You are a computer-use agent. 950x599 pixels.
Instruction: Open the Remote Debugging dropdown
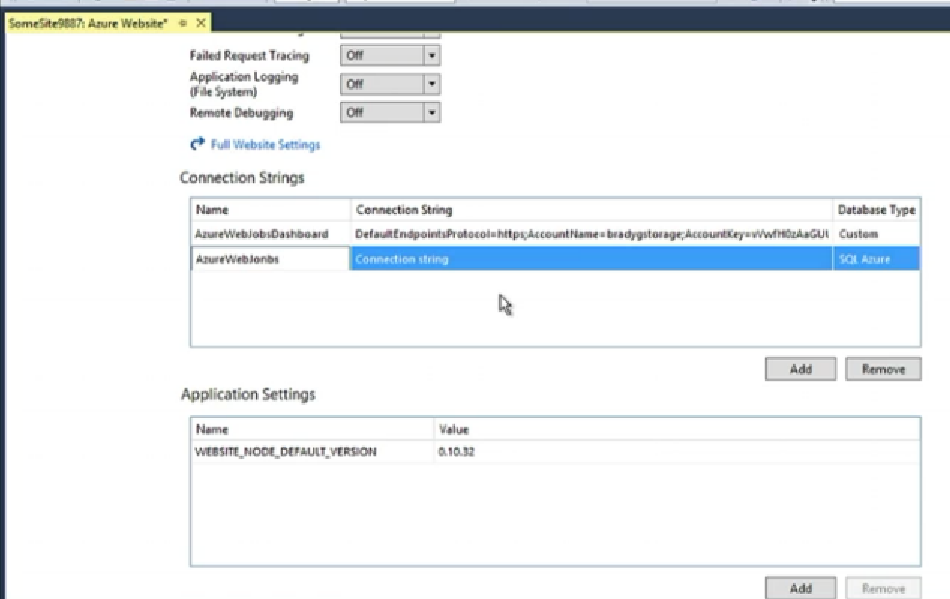click(x=432, y=113)
